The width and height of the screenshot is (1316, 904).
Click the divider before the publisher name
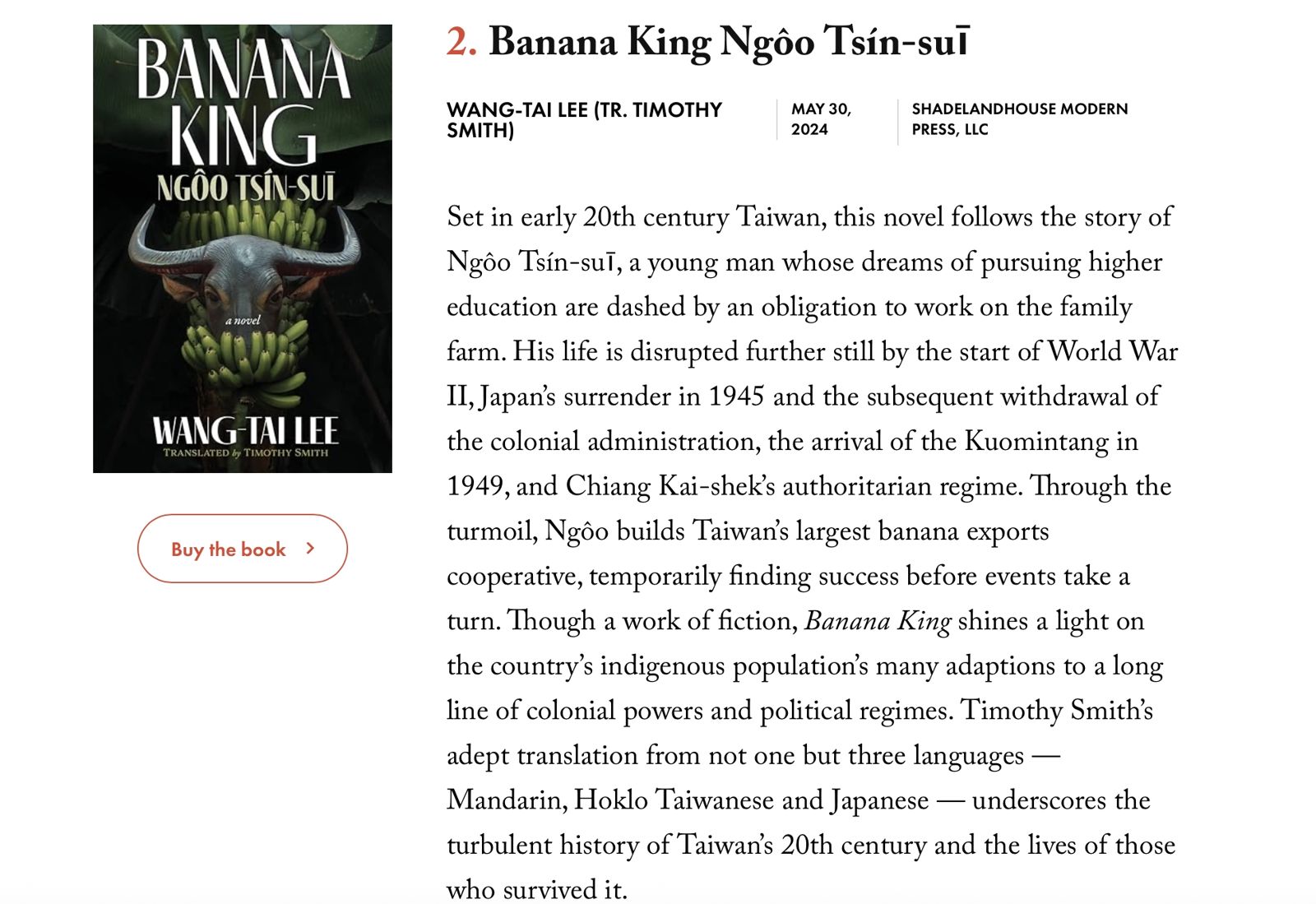897,121
